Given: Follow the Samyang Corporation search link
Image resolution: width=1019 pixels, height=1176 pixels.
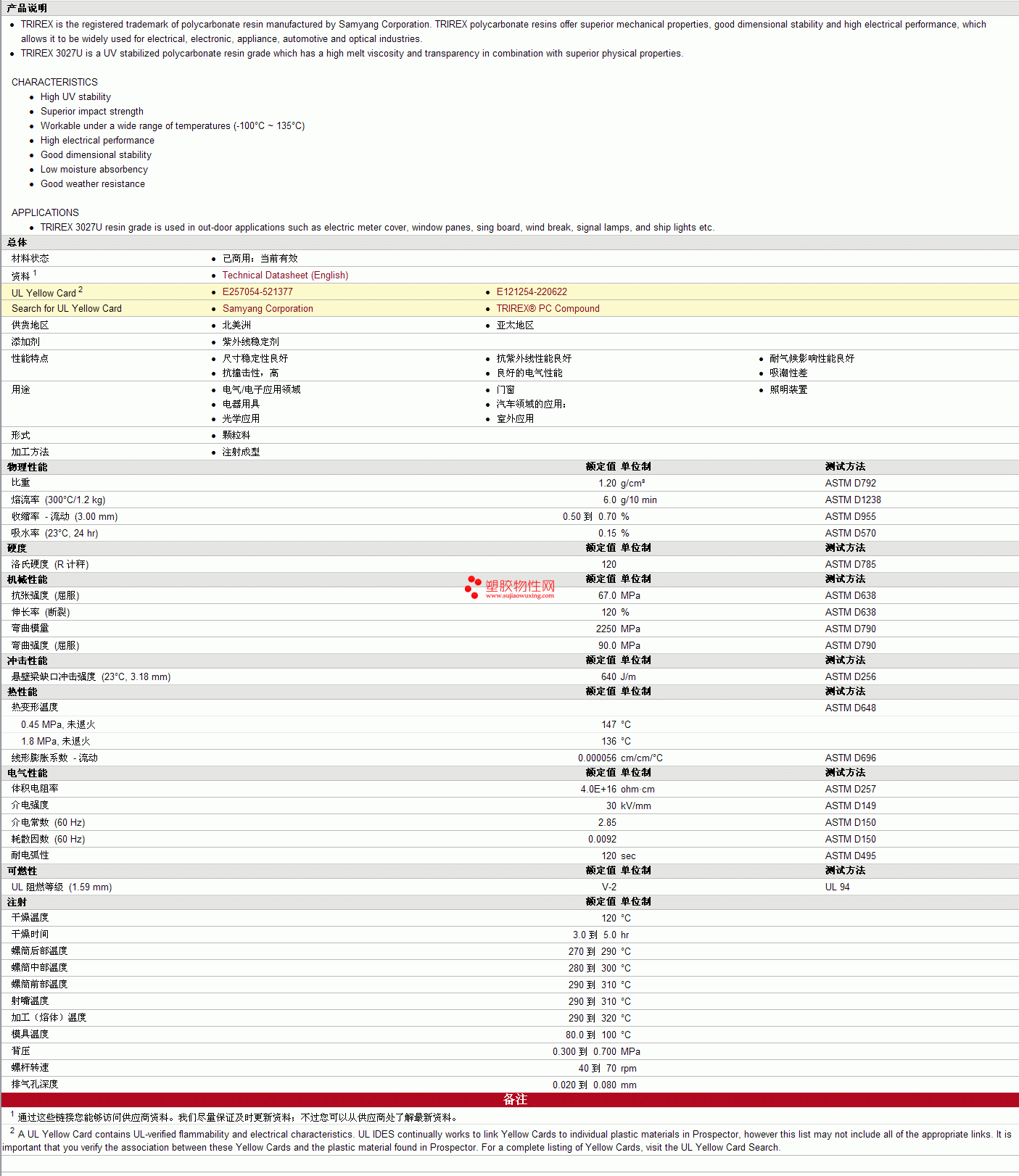Looking at the screenshot, I should pyautogui.click(x=268, y=309).
